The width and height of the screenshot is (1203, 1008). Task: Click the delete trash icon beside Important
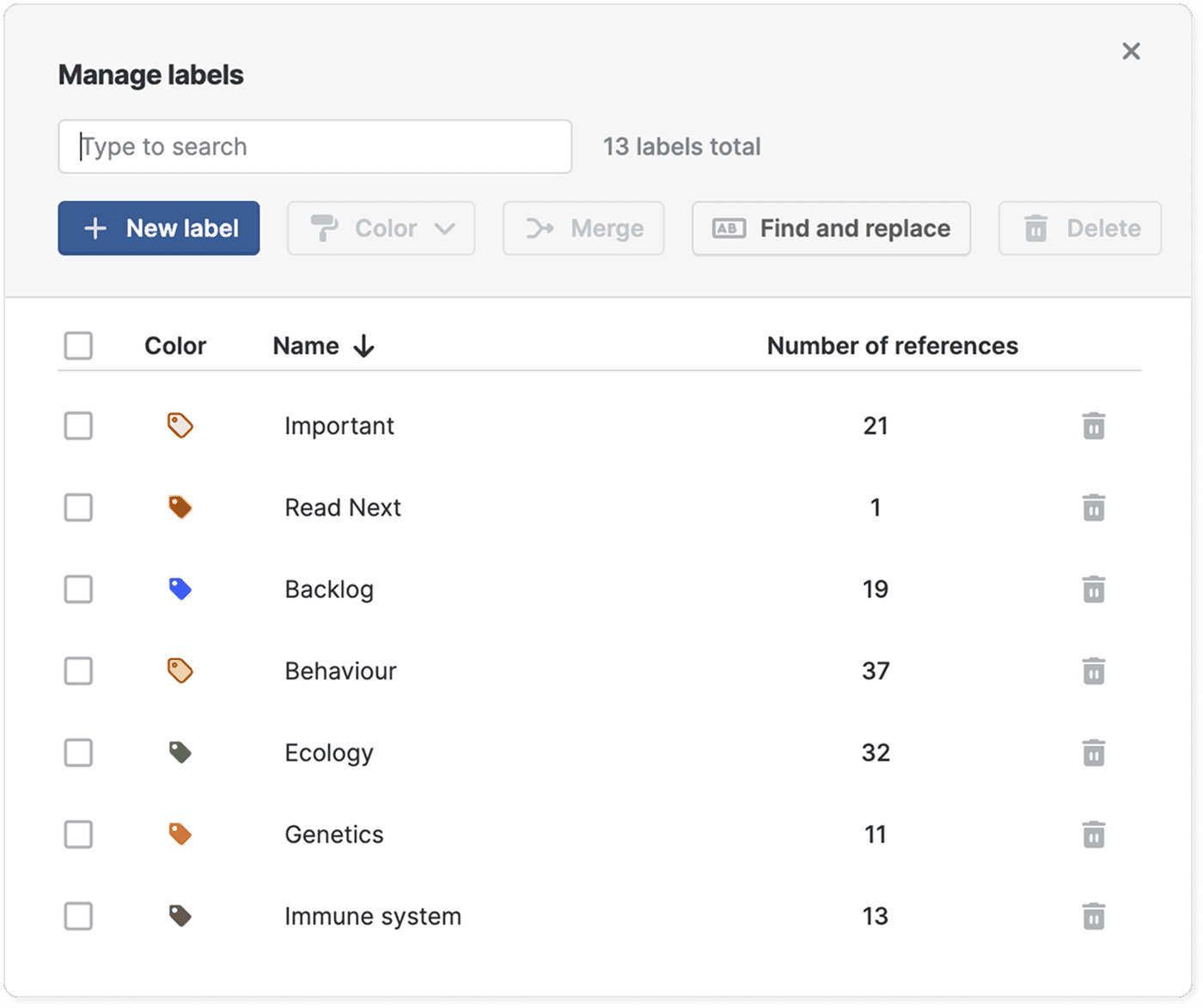pyautogui.click(x=1093, y=425)
